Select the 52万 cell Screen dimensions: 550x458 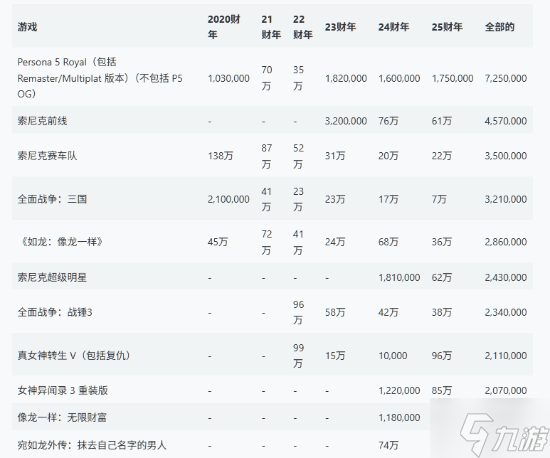(x=298, y=156)
